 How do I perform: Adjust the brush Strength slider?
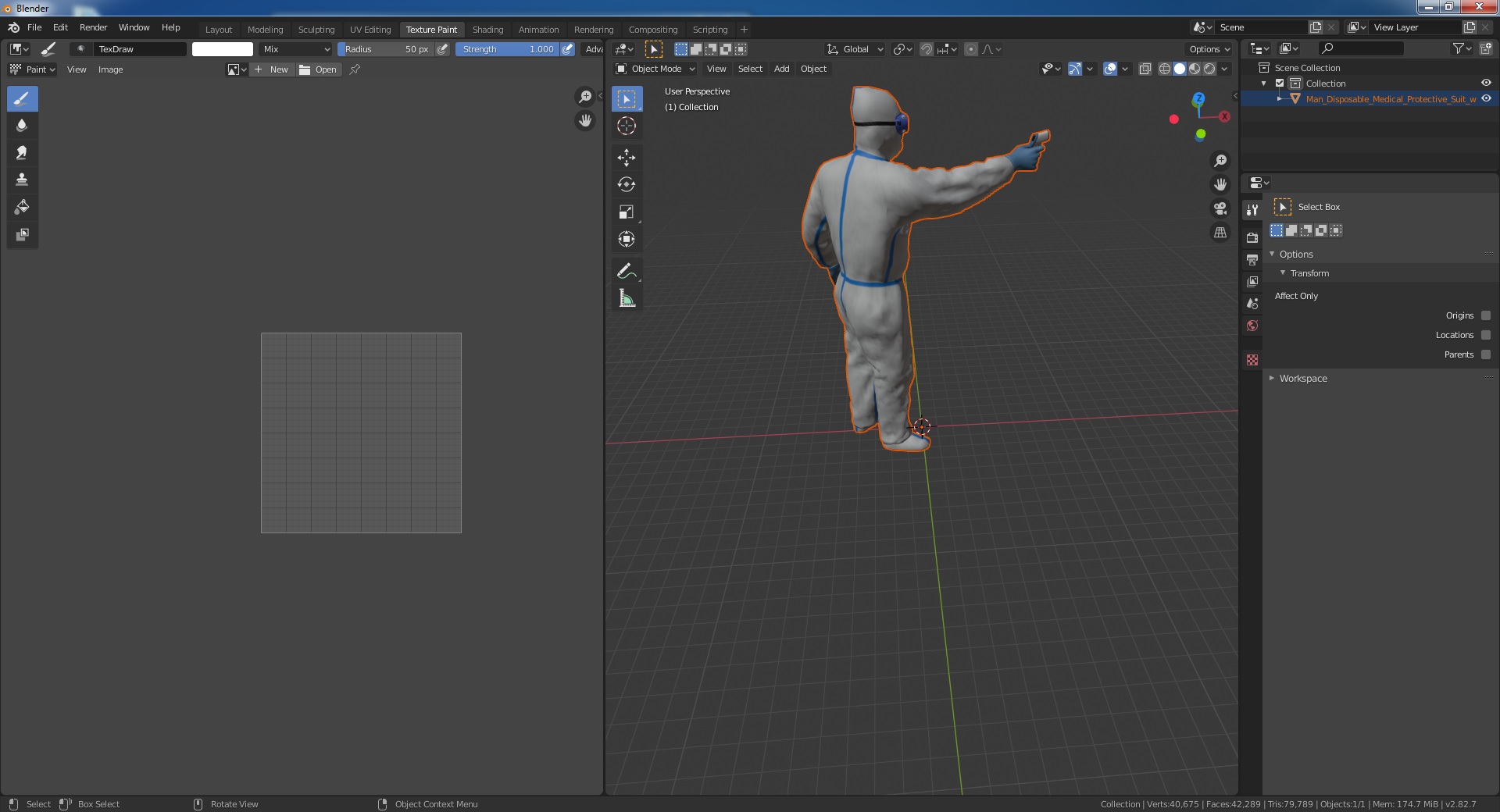pos(507,49)
